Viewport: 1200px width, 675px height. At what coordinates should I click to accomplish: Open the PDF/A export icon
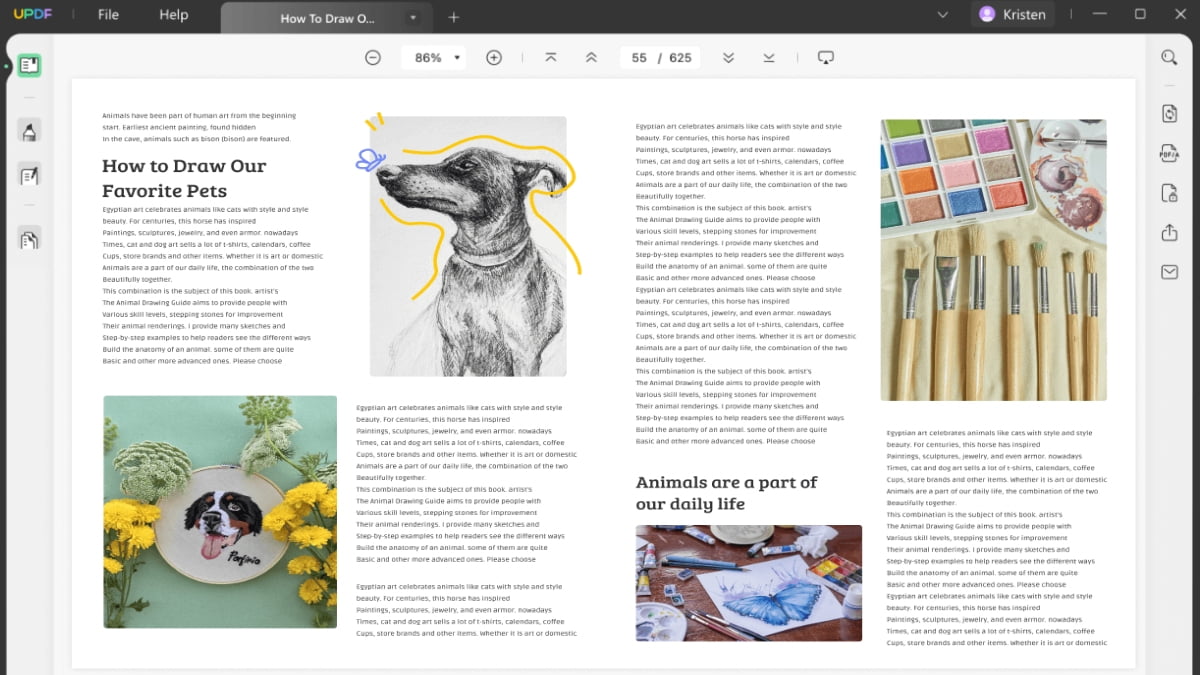(1169, 153)
